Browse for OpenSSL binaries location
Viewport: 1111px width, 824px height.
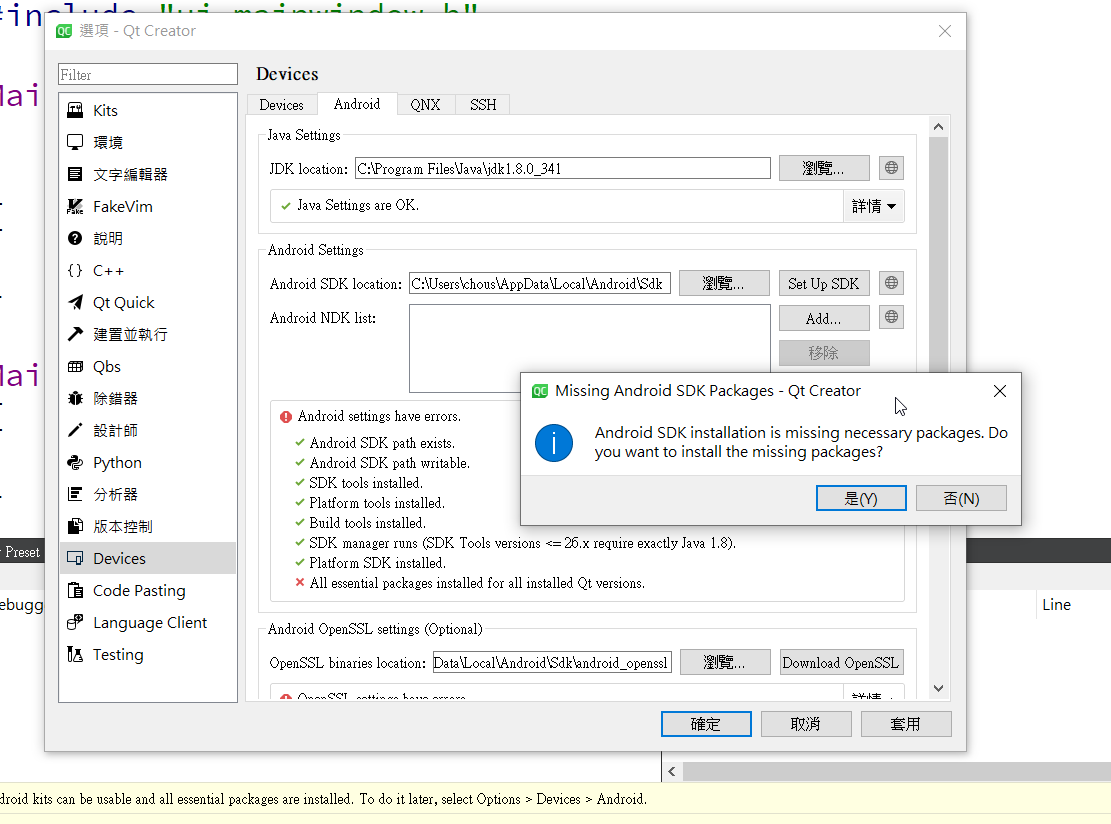point(725,662)
